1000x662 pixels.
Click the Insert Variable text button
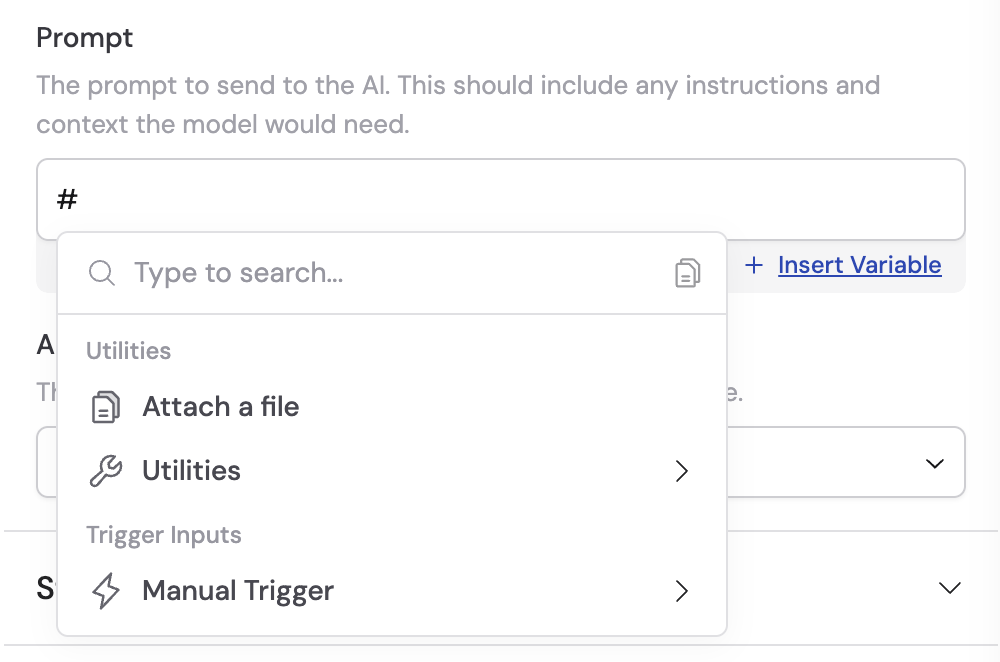859,264
